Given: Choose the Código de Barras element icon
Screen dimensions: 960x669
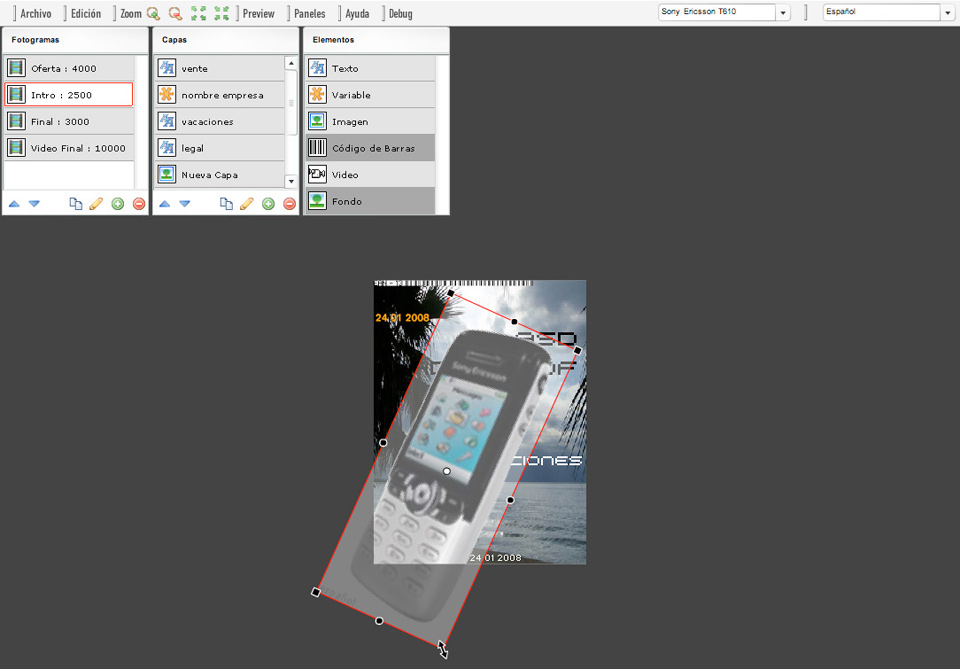Looking at the screenshot, I should pyautogui.click(x=317, y=148).
